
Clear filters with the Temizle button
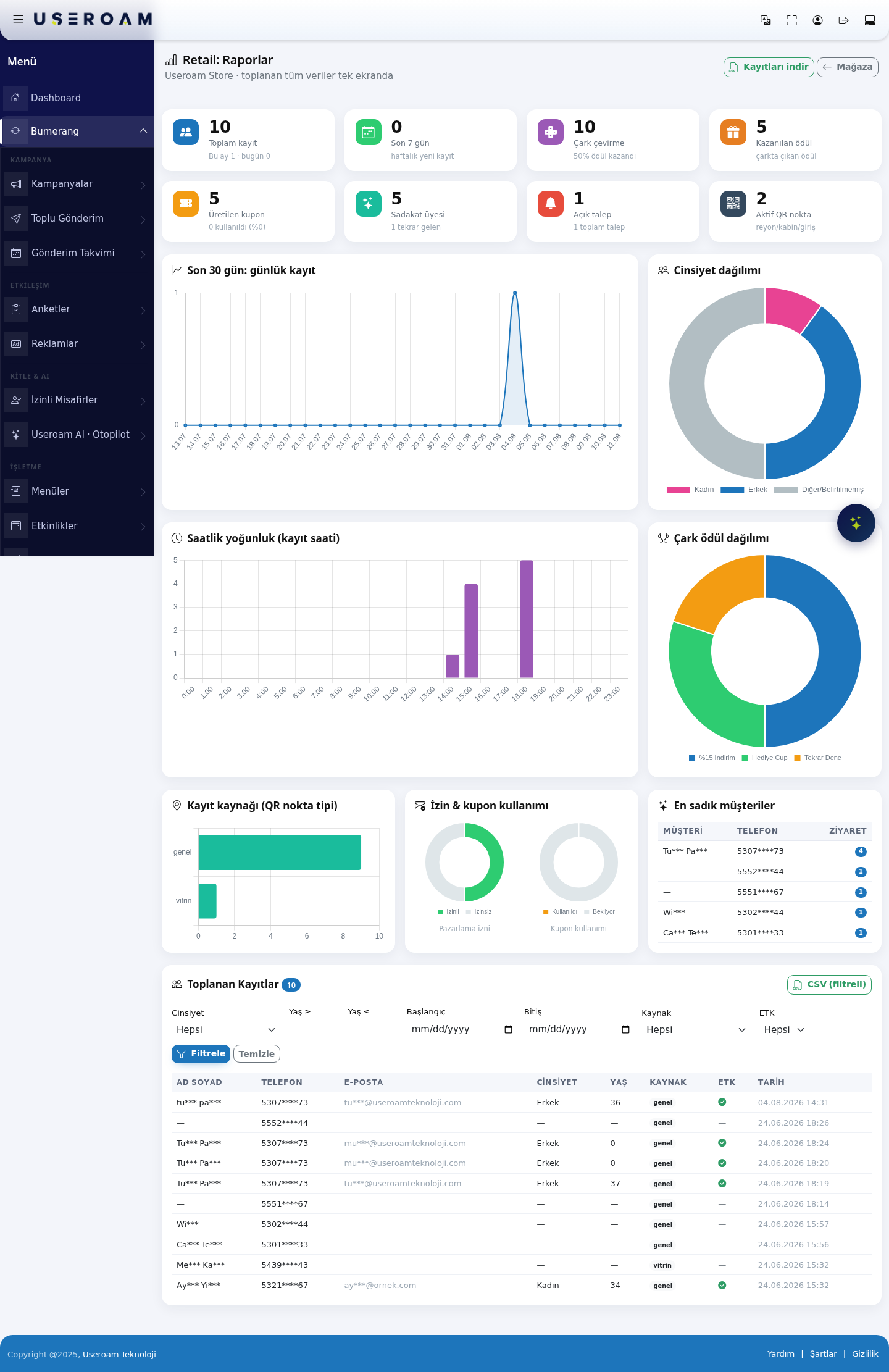pyautogui.click(x=257, y=1054)
